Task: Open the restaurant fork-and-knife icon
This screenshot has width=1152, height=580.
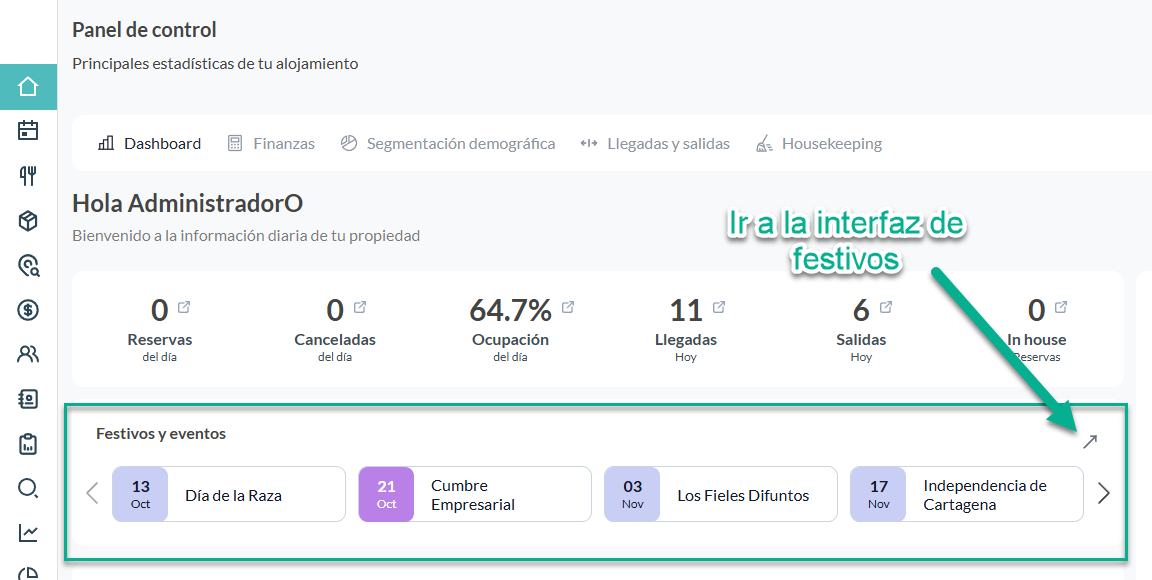Action: pos(28,176)
